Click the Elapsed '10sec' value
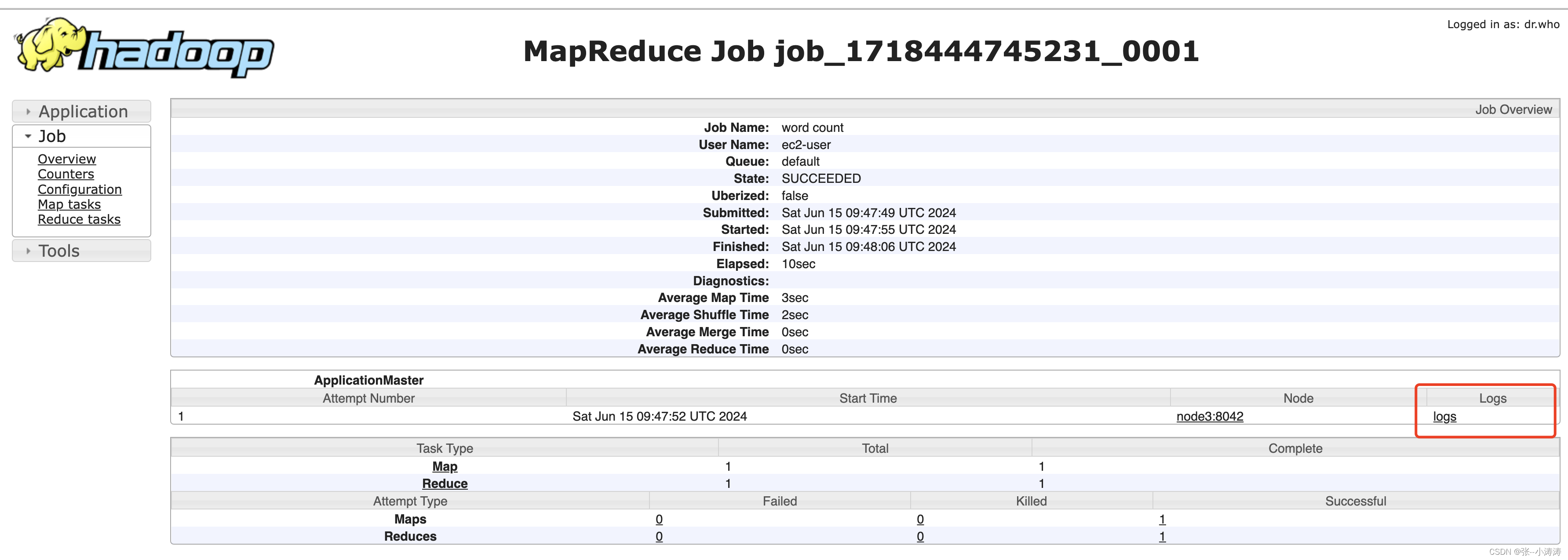The width and height of the screenshot is (1568, 560). 798,264
